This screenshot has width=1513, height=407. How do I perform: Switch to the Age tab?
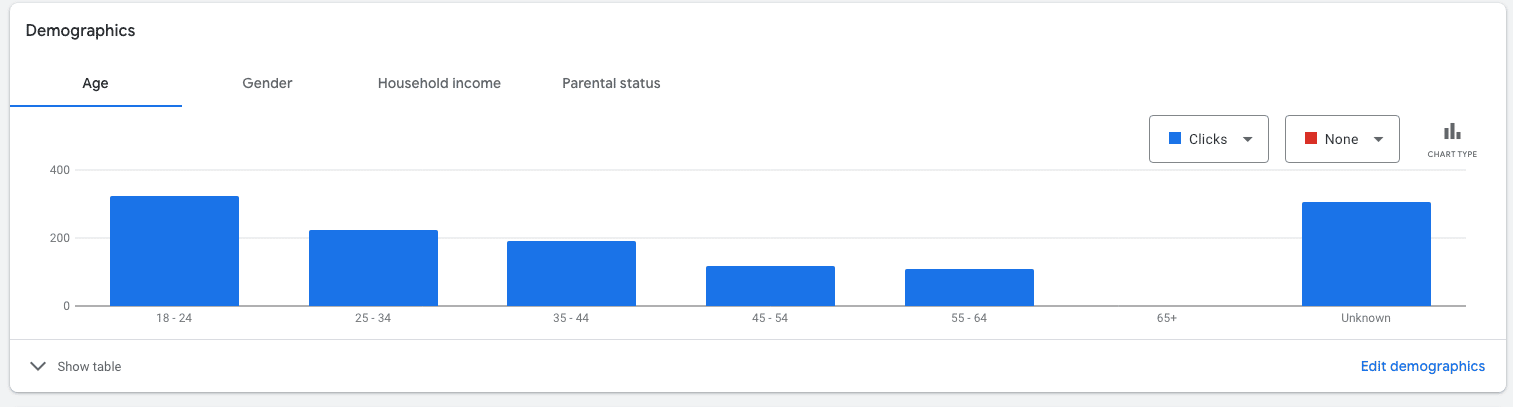[96, 84]
